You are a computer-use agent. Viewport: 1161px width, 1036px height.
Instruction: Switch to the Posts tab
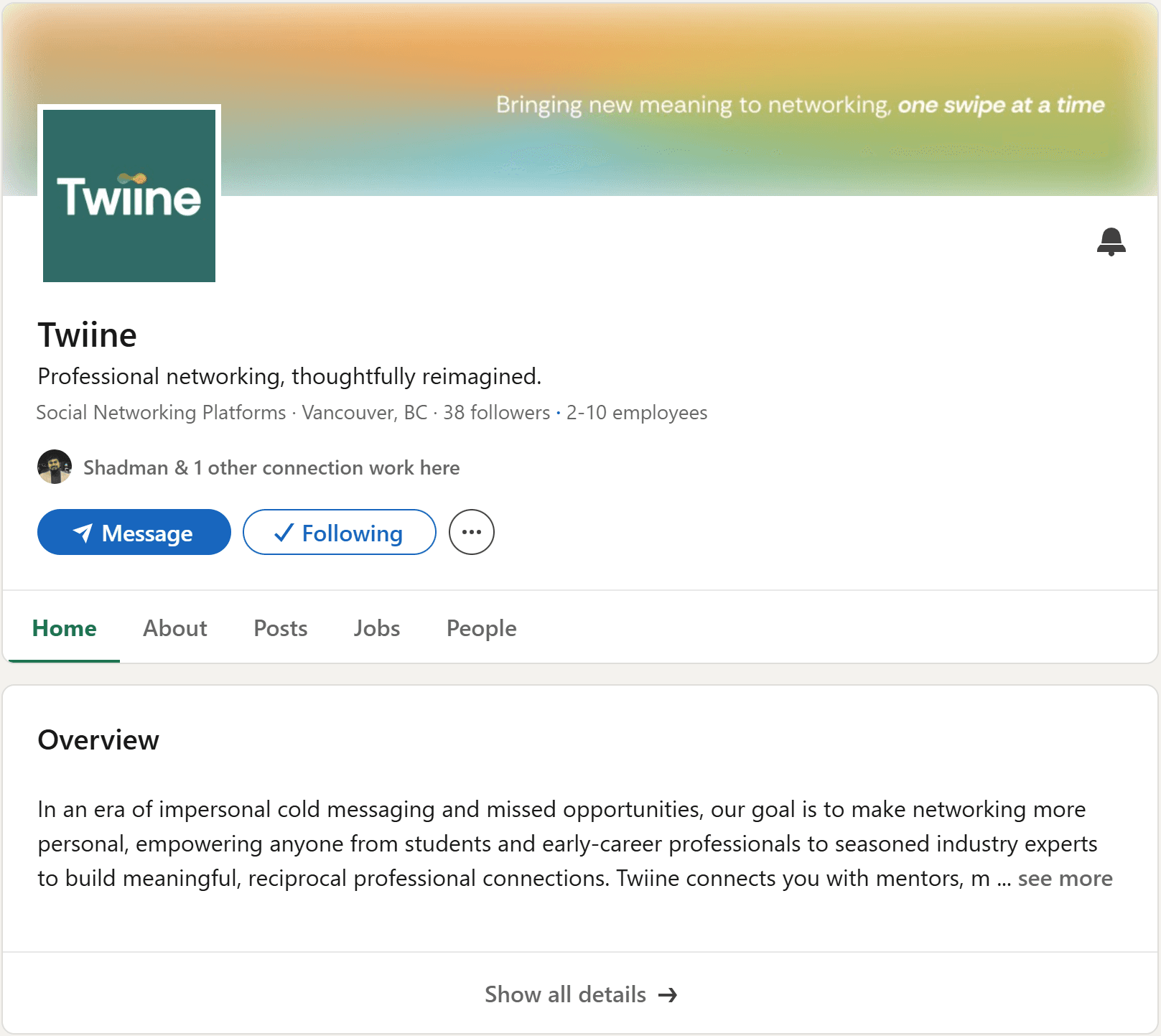(281, 628)
